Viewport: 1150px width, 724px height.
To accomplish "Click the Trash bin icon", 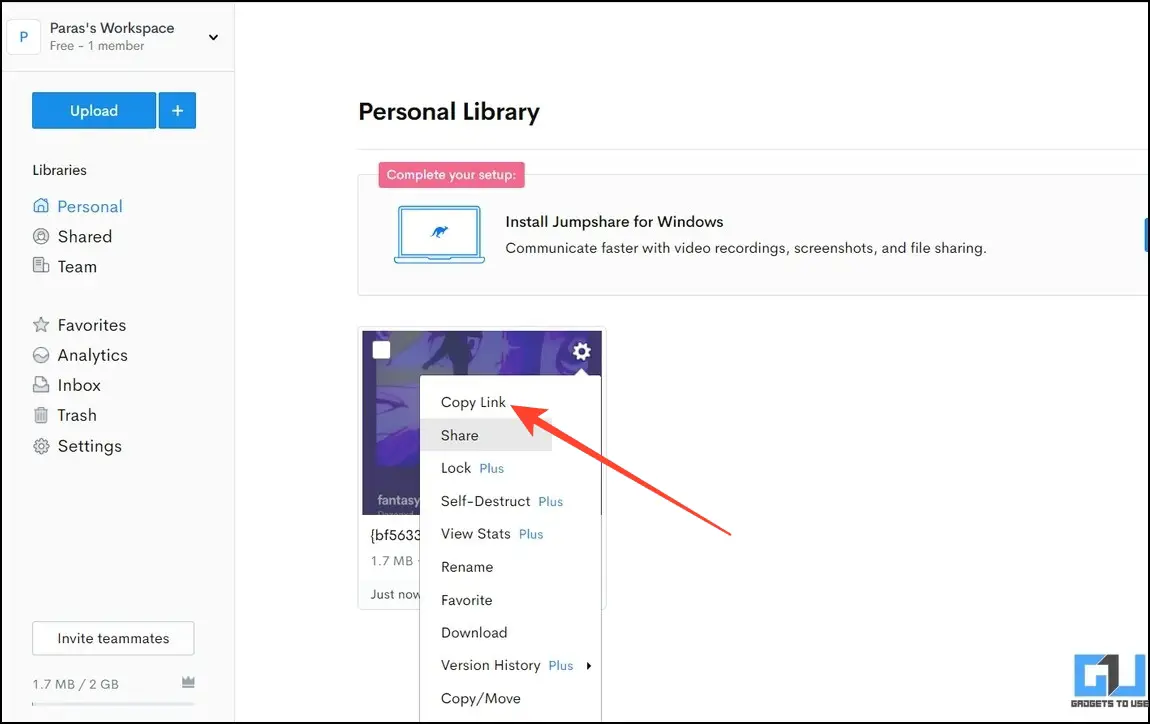I will pyautogui.click(x=41, y=415).
